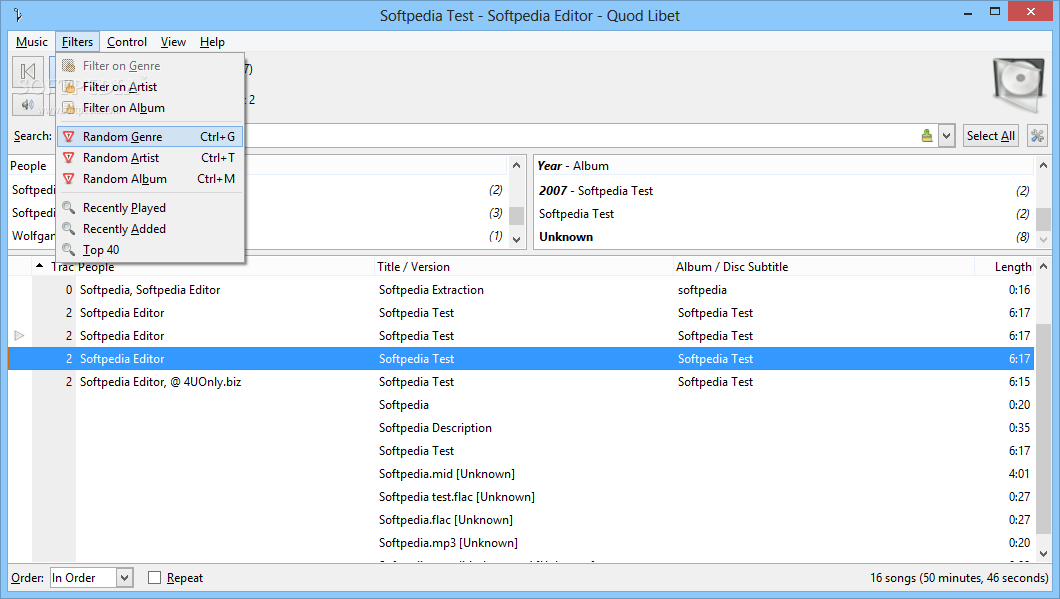Select Softpedia Test album with no year
The width and height of the screenshot is (1060, 599).
coord(784,214)
